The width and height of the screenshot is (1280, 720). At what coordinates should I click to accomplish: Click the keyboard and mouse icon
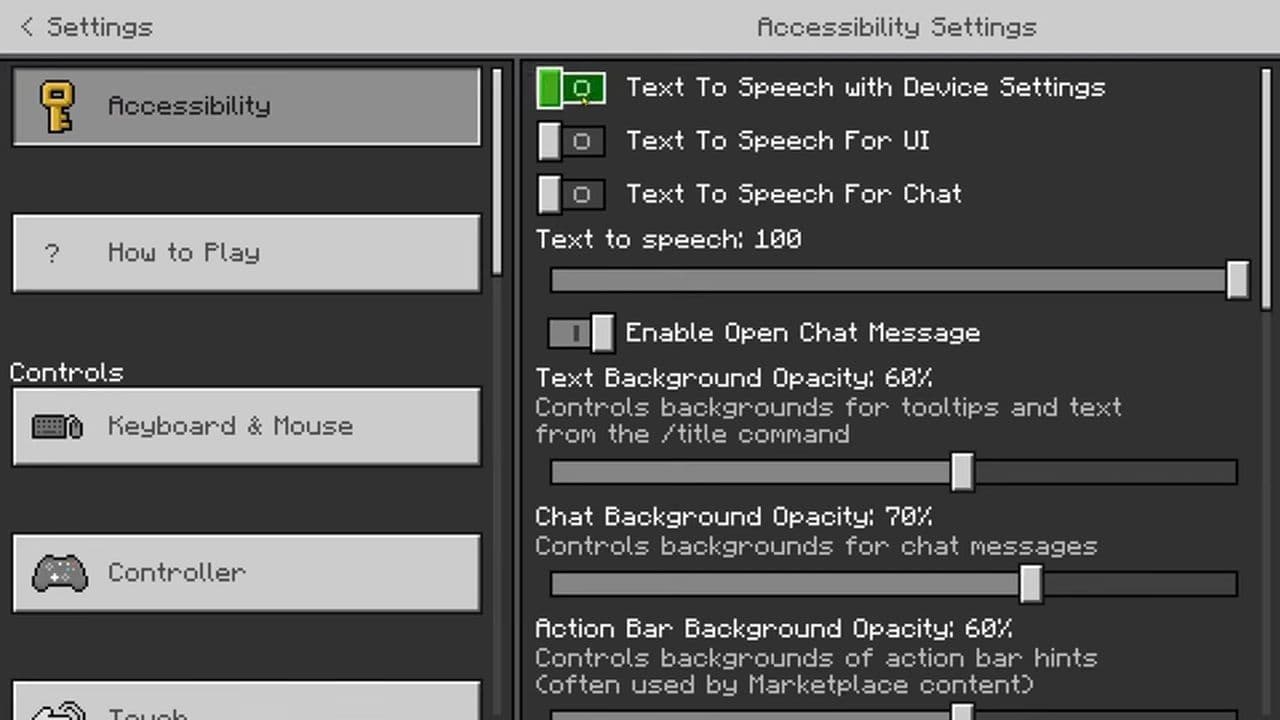click(57, 427)
